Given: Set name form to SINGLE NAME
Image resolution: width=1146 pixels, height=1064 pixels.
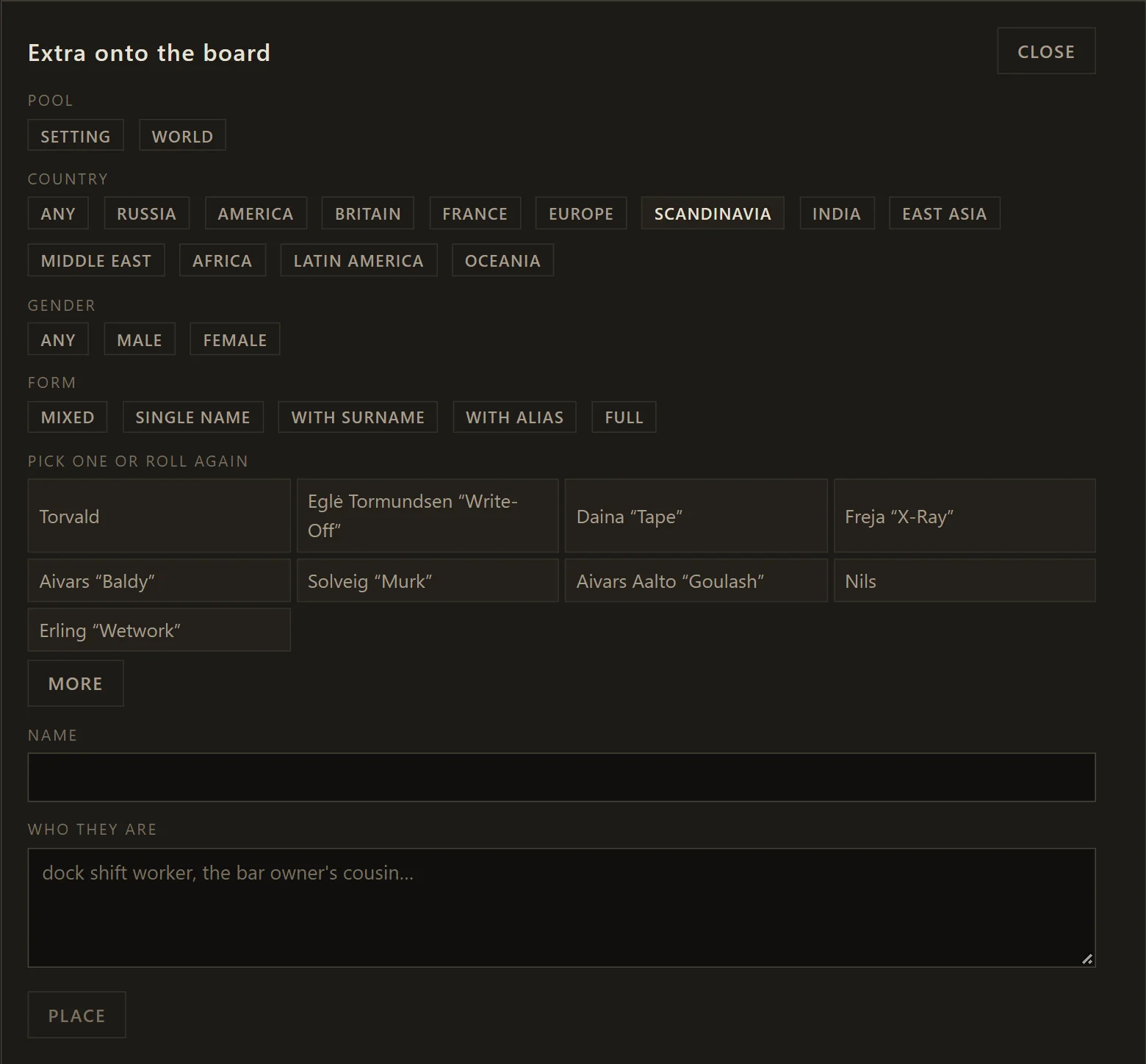Looking at the screenshot, I should click(x=193, y=417).
